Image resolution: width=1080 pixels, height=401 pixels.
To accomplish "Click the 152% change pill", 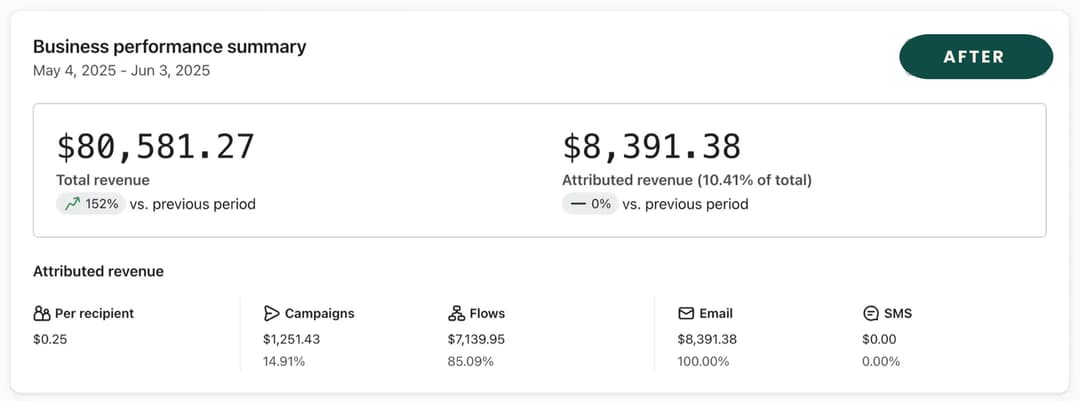I will [90, 204].
